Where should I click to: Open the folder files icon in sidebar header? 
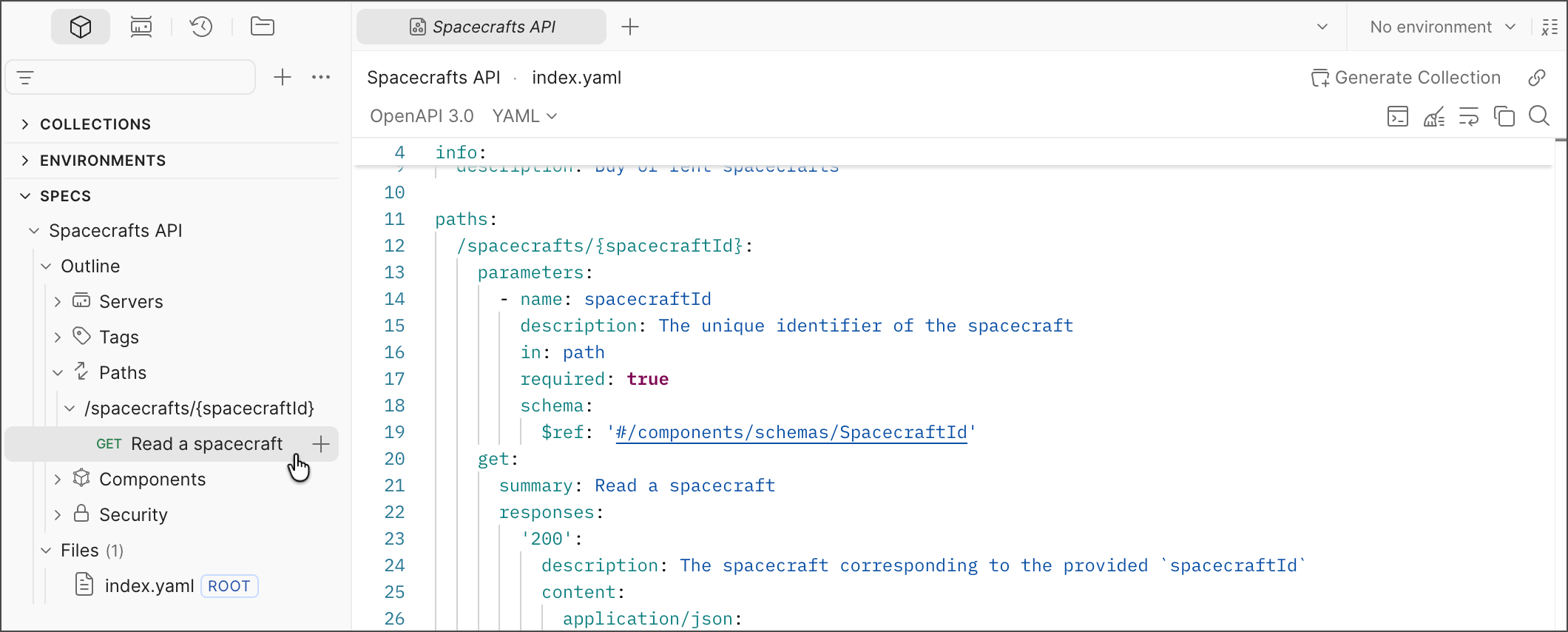coord(263,27)
